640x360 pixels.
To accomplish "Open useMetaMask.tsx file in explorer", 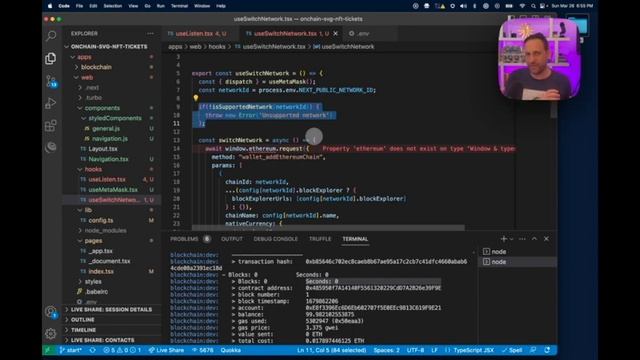I will [113, 190].
